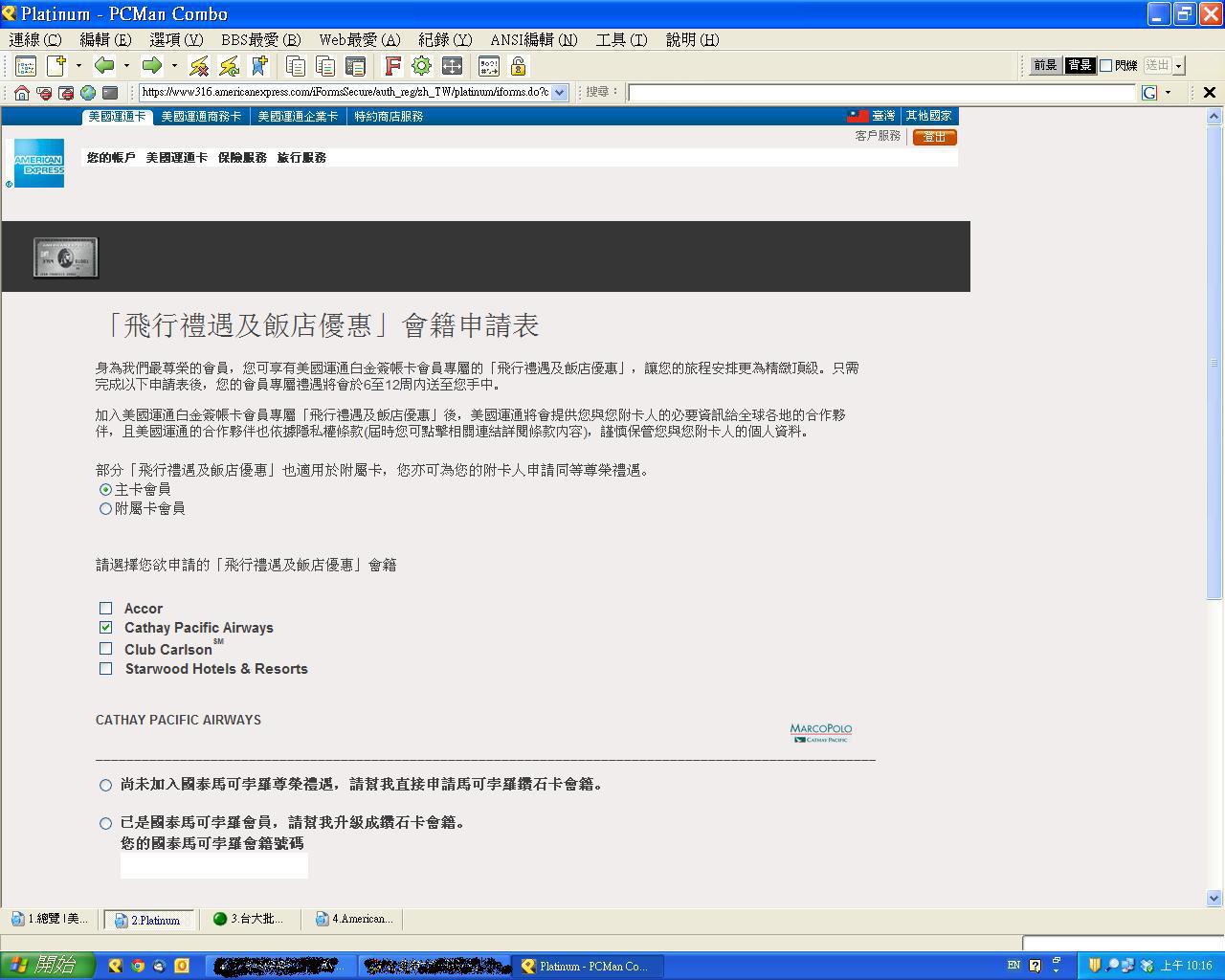Screen dimensions: 1225x980
Task: Click the disconnect lightning icon with red X
Action: coord(199,66)
